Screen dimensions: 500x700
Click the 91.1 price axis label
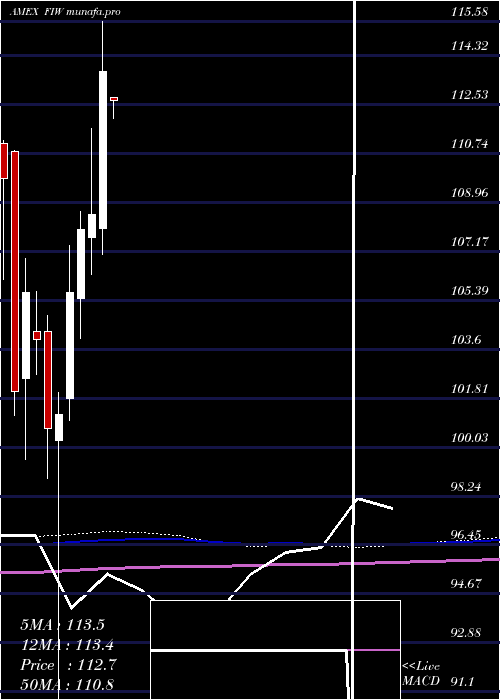[x=476, y=681]
